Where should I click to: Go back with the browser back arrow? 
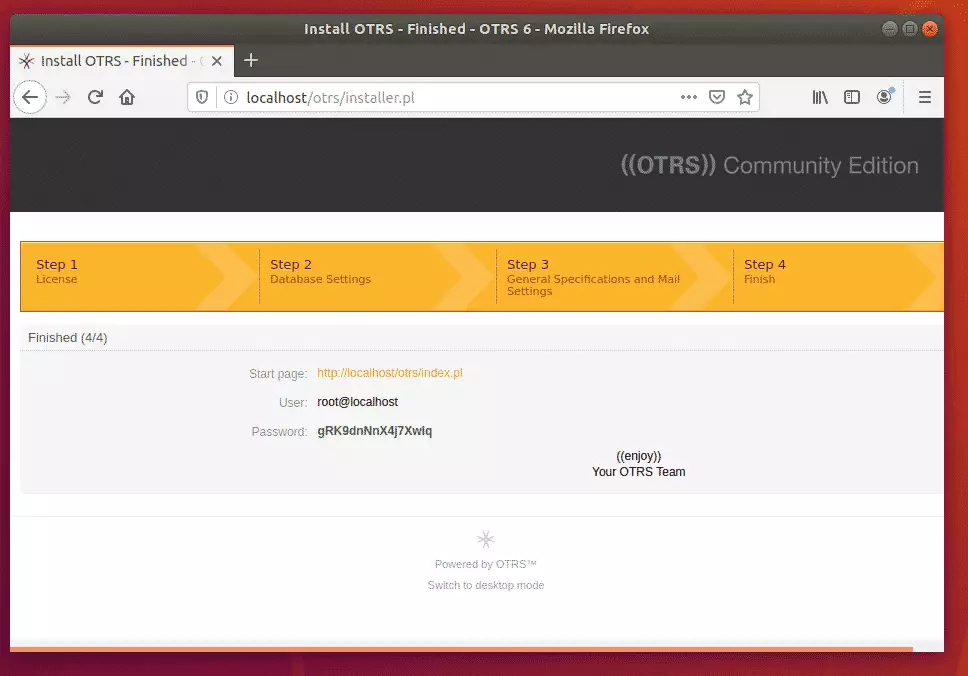click(x=30, y=97)
